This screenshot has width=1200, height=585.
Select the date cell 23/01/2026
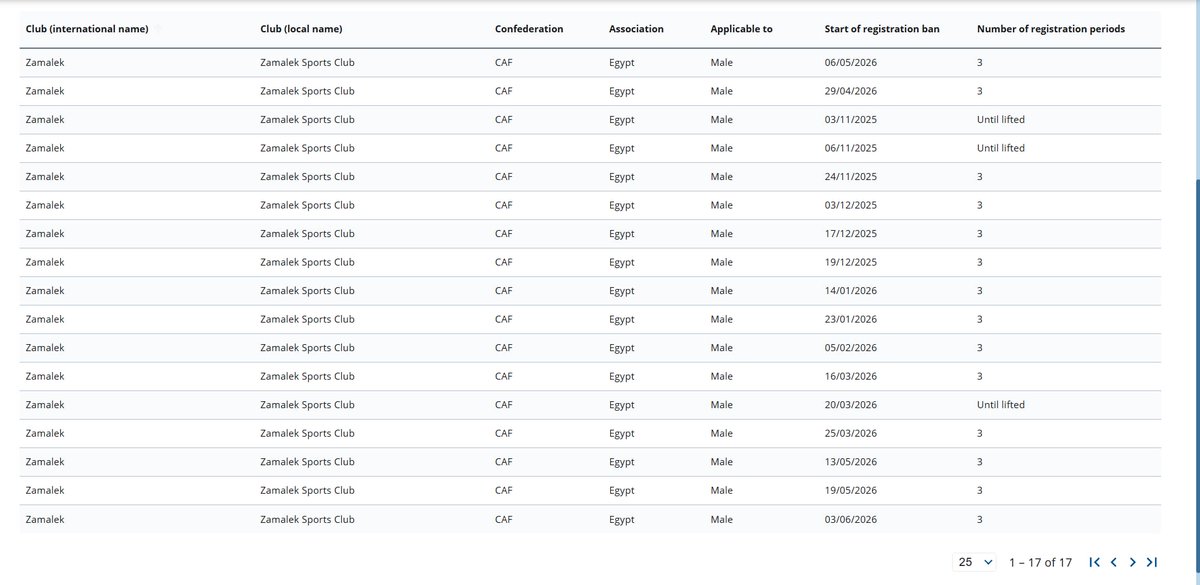point(851,319)
